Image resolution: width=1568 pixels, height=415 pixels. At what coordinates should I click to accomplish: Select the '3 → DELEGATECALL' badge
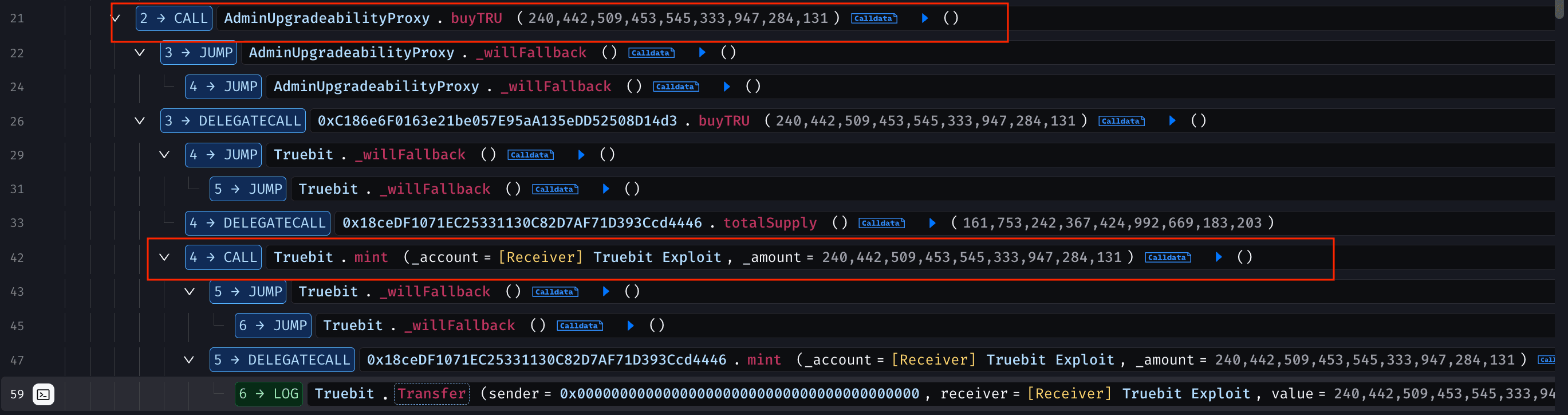tap(233, 121)
